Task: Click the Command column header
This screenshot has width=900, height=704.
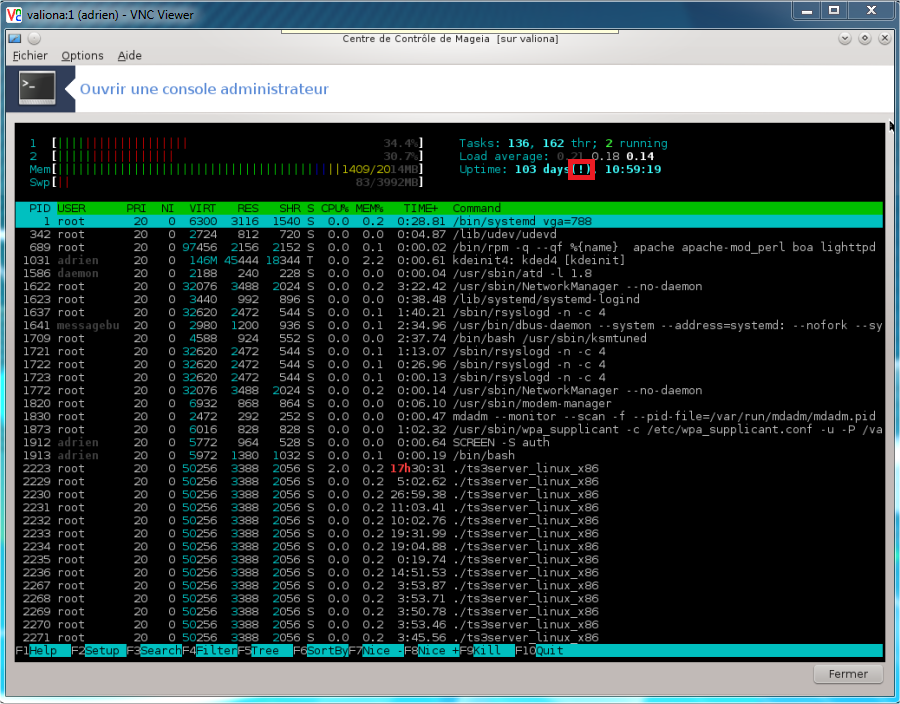Action: [x=476, y=208]
